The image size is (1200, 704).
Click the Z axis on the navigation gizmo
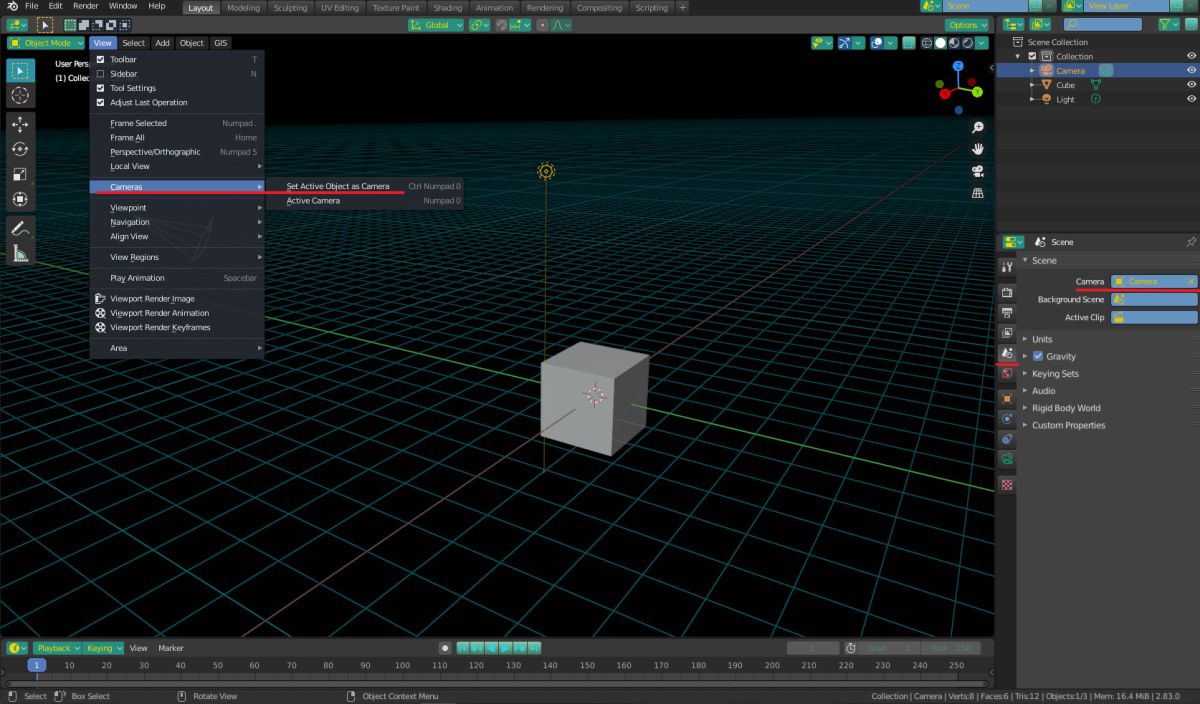coord(958,66)
